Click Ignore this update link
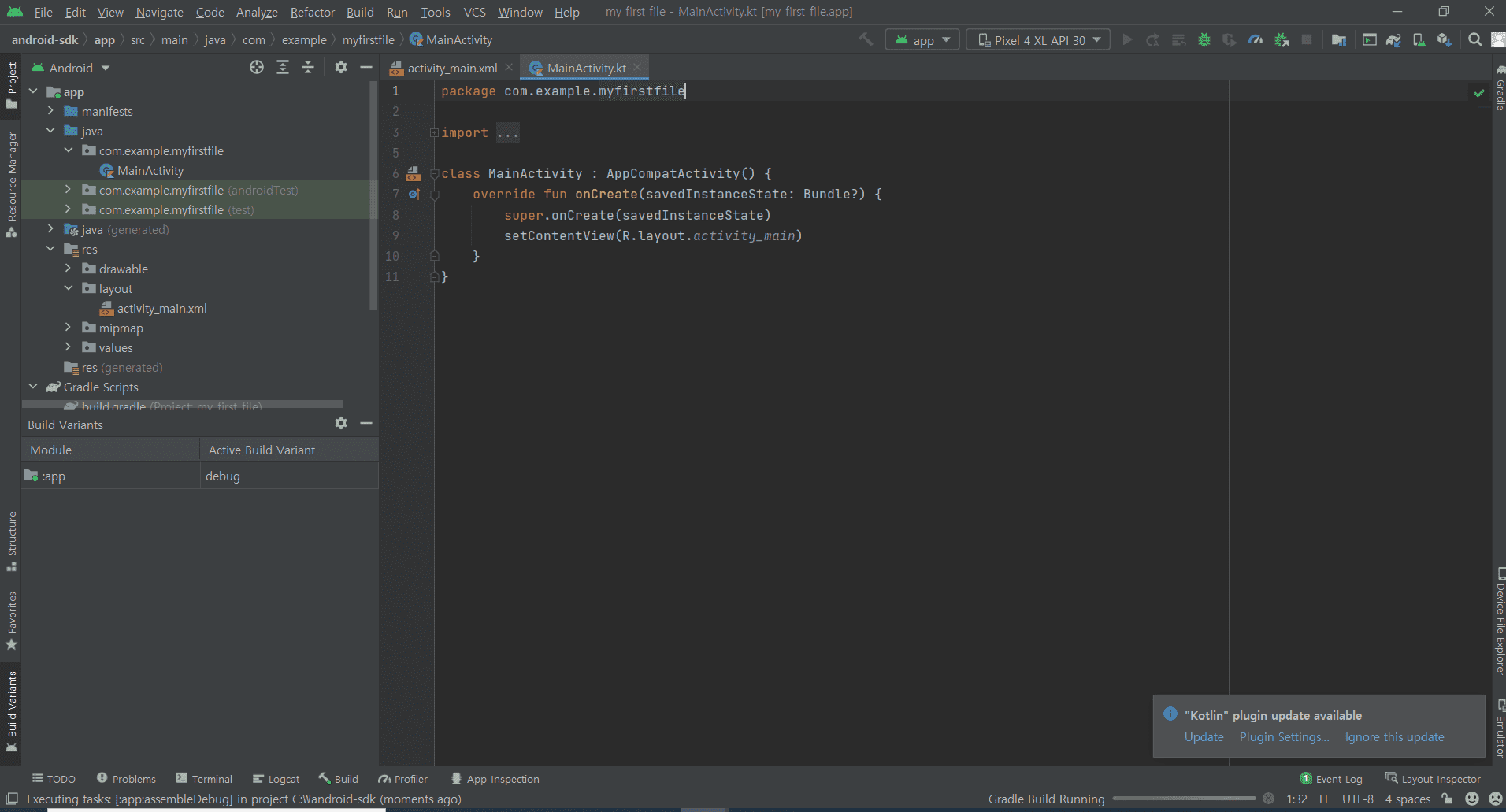Screen dimensions: 1506x812 (1394, 737)
